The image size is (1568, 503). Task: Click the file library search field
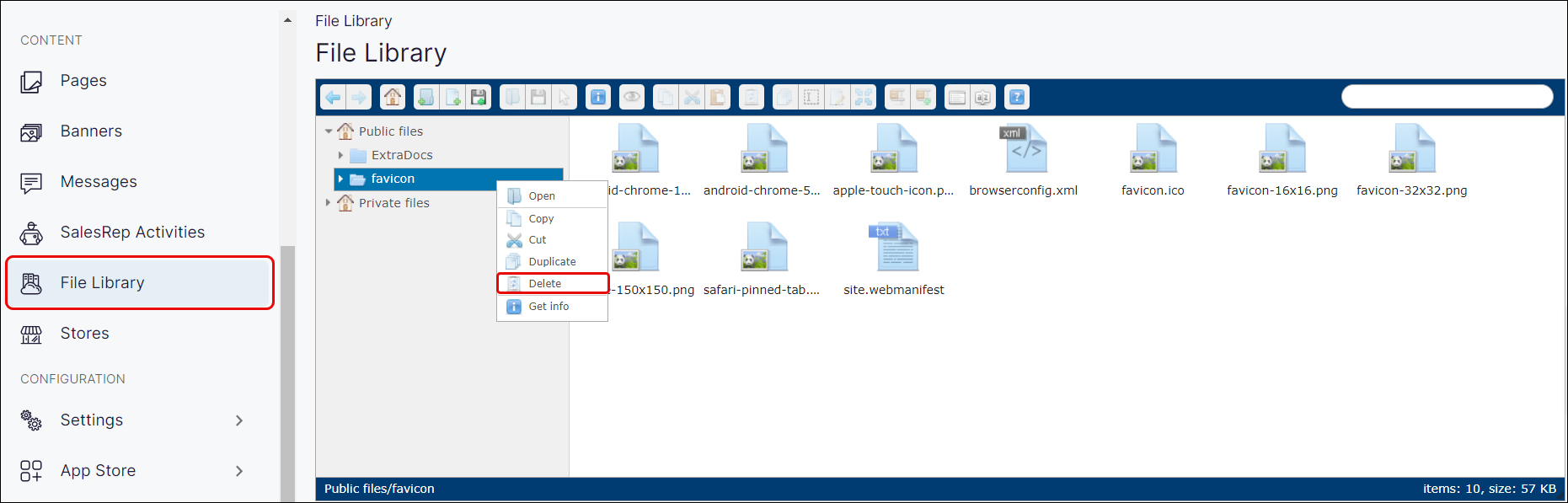[x=1447, y=97]
